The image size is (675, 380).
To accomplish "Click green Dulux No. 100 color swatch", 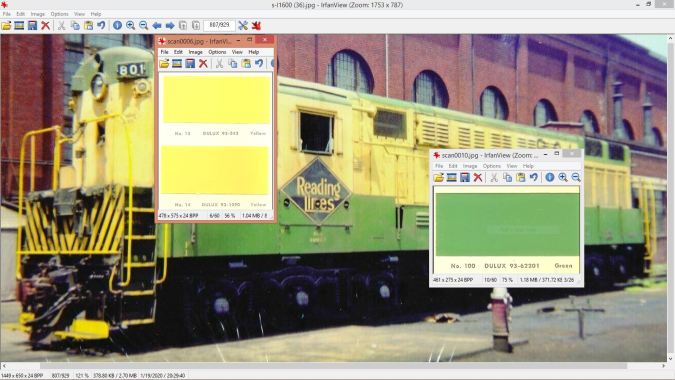I will pyautogui.click(x=507, y=225).
